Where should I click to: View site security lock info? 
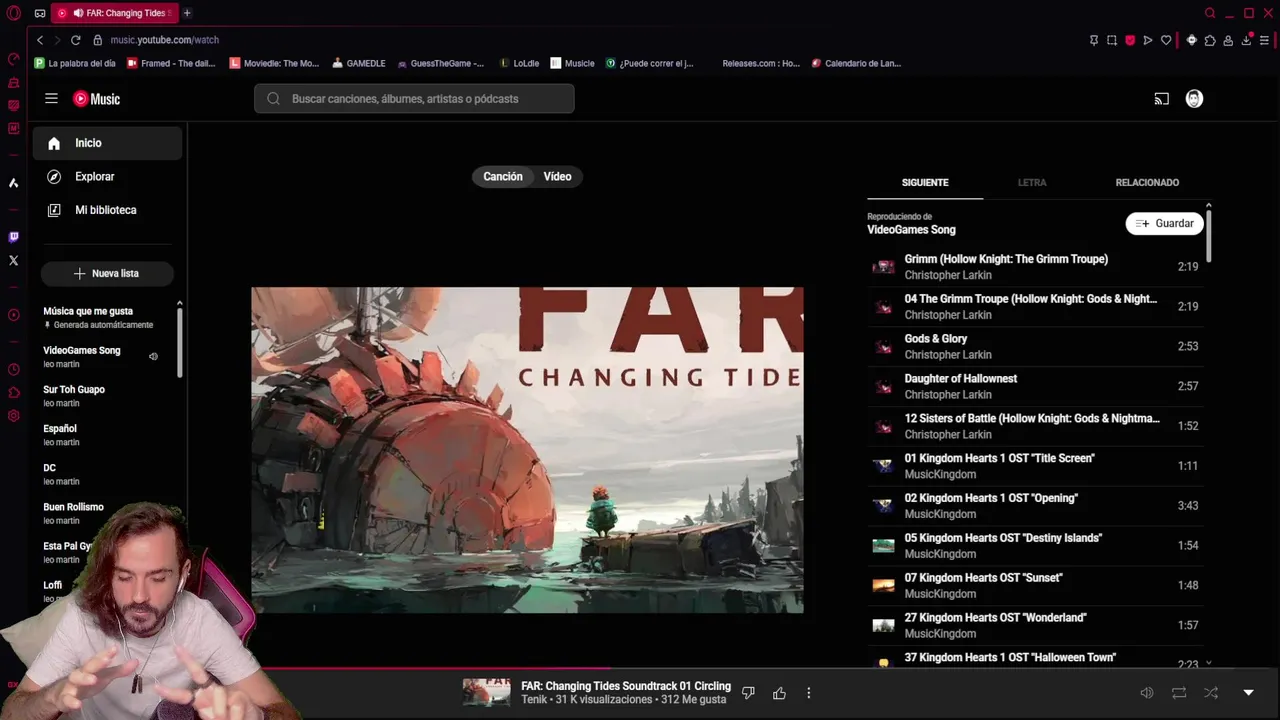click(x=98, y=40)
